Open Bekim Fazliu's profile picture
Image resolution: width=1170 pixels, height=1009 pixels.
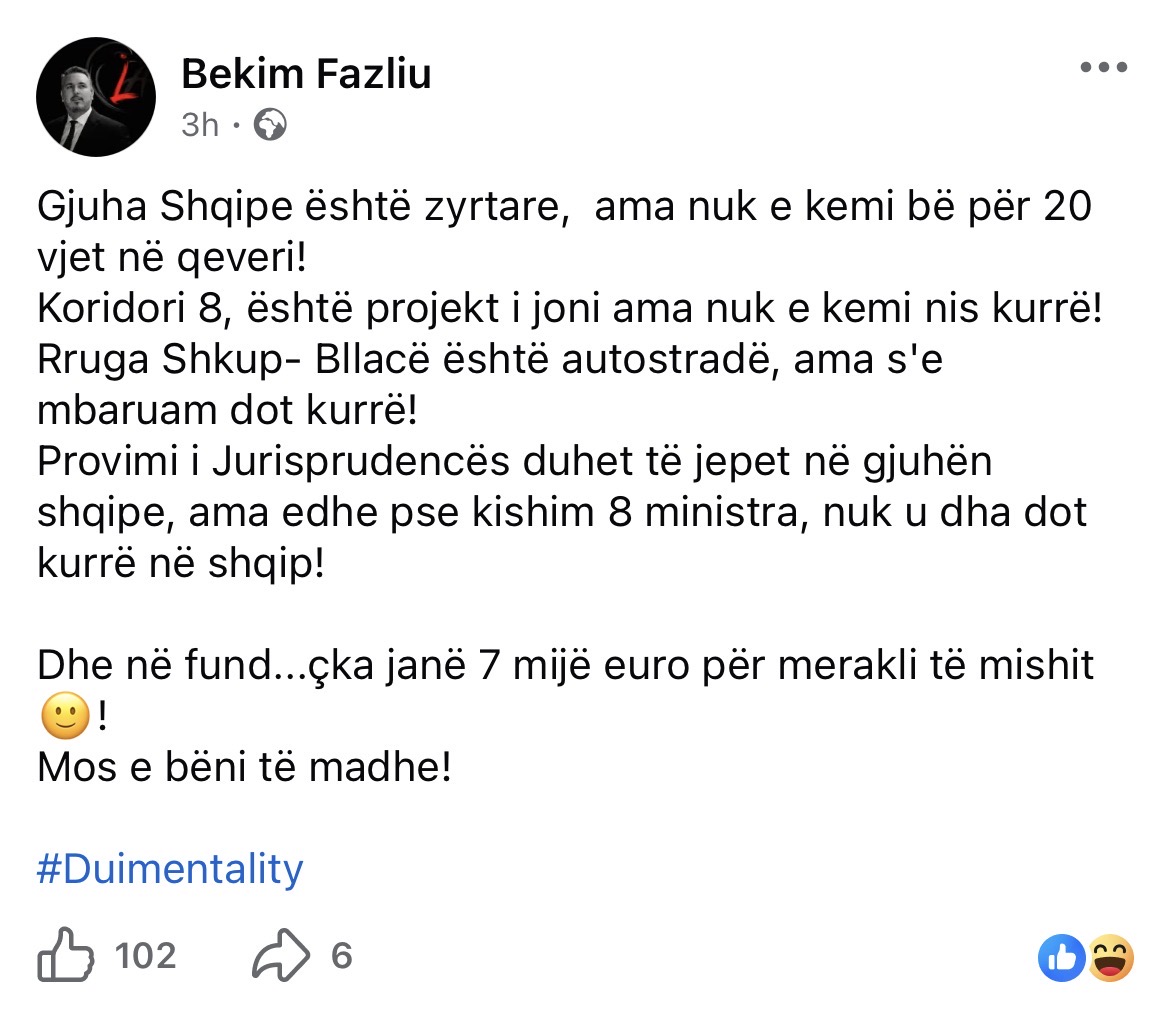[x=96, y=97]
